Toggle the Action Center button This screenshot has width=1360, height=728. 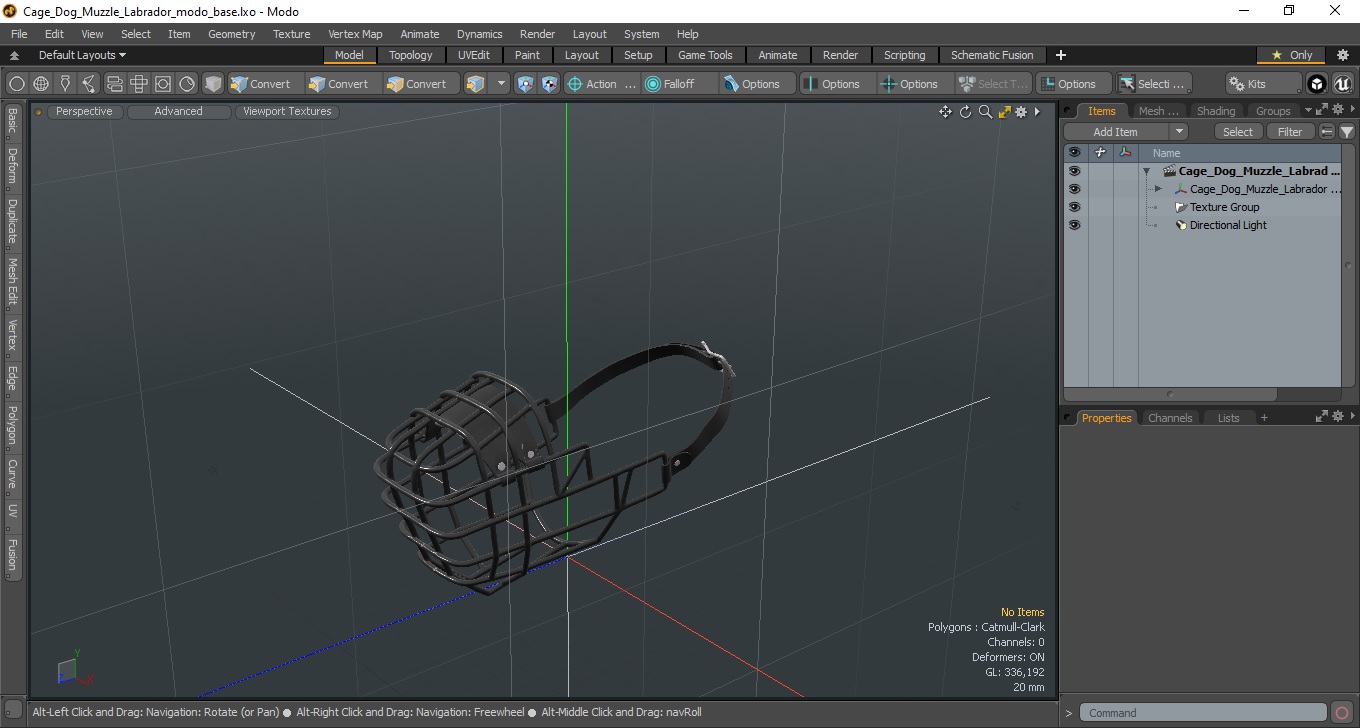602,84
